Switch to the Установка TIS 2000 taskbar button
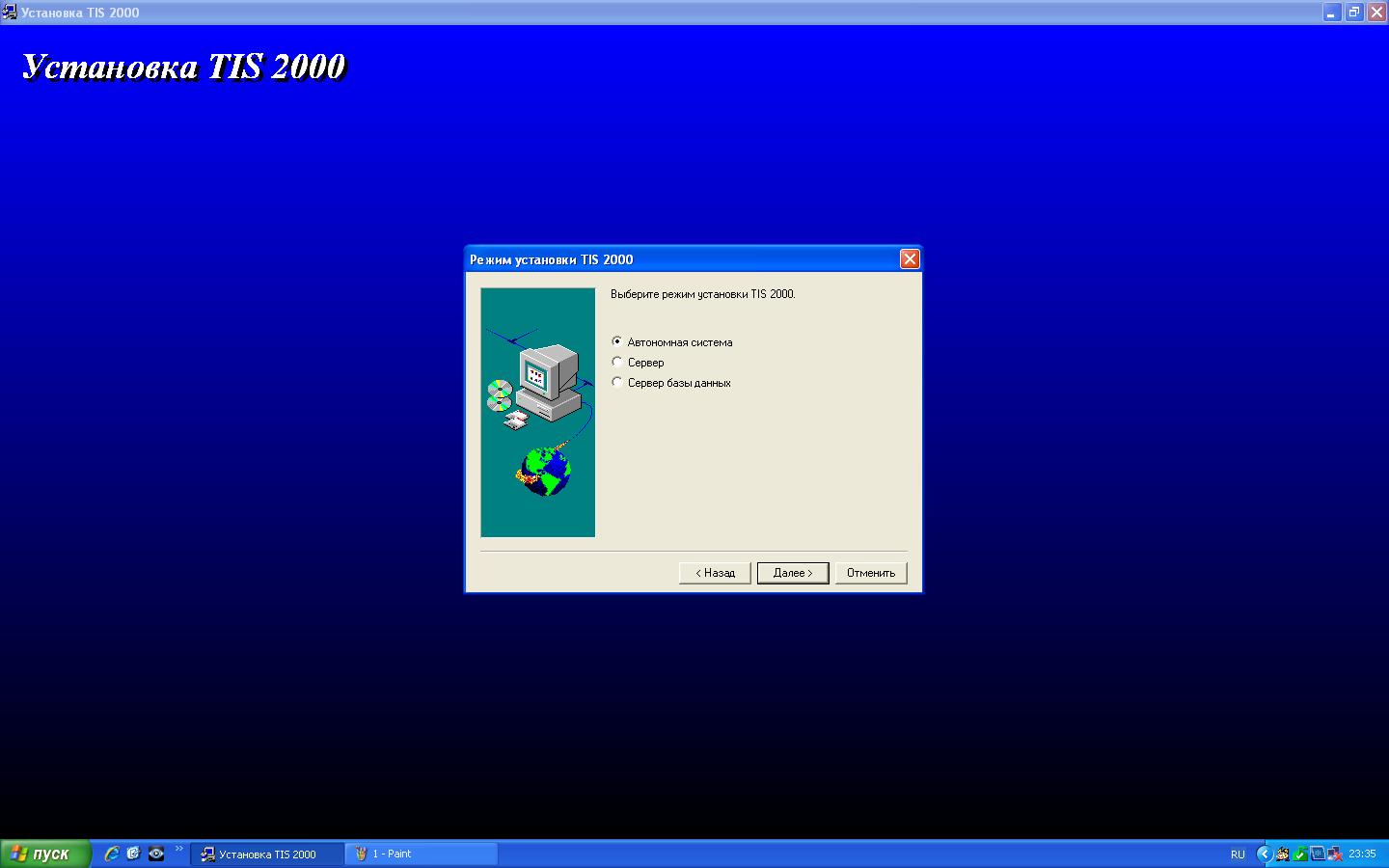This screenshot has width=1389, height=868. (x=267, y=854)
